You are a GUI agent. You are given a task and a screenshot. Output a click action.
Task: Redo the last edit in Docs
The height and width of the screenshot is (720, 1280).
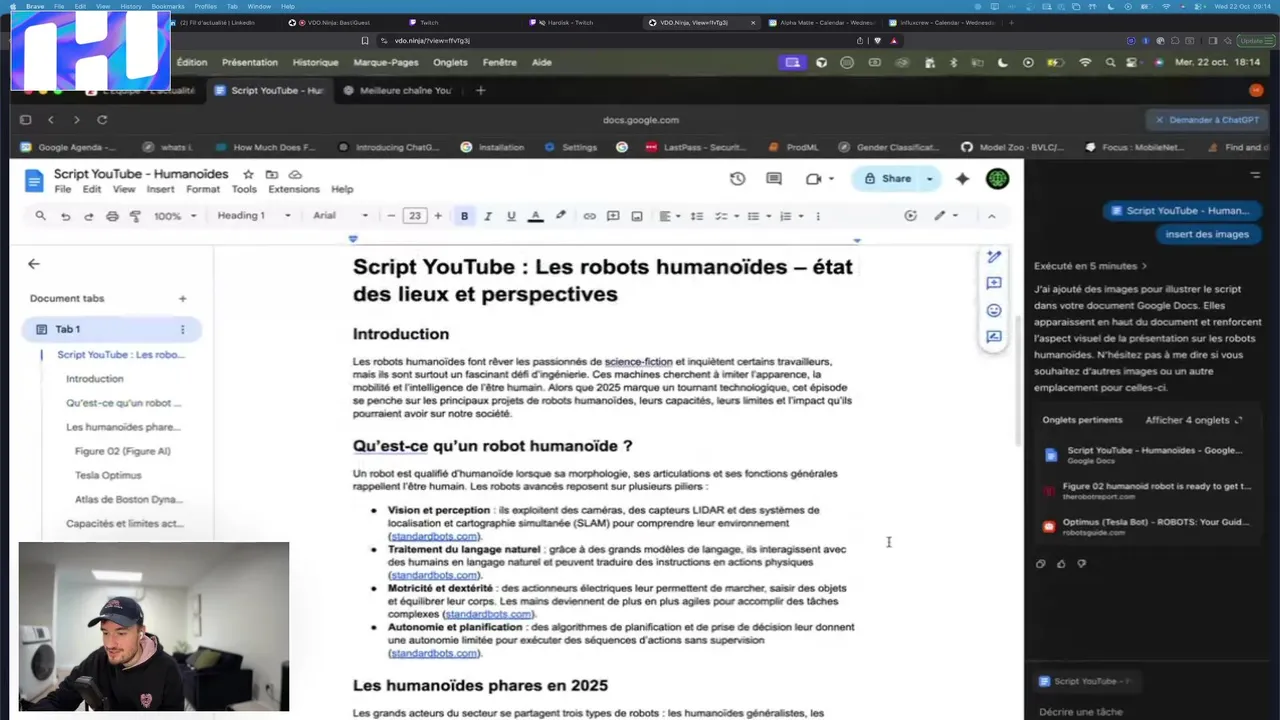click(x=88, y=216)
